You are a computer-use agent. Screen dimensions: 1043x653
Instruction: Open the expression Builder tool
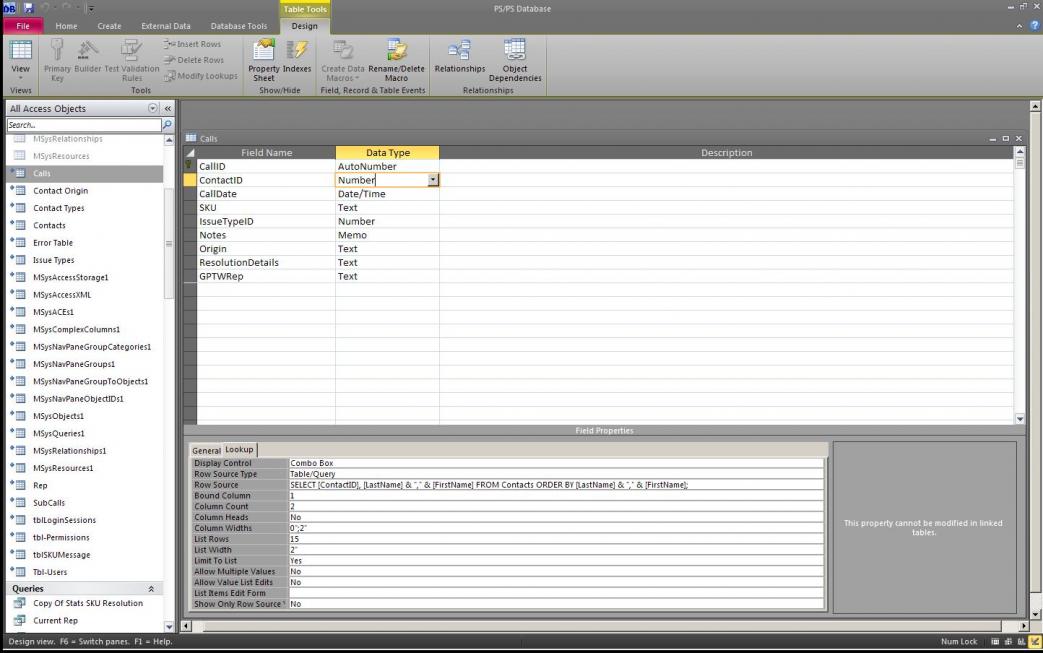[88, 57]
